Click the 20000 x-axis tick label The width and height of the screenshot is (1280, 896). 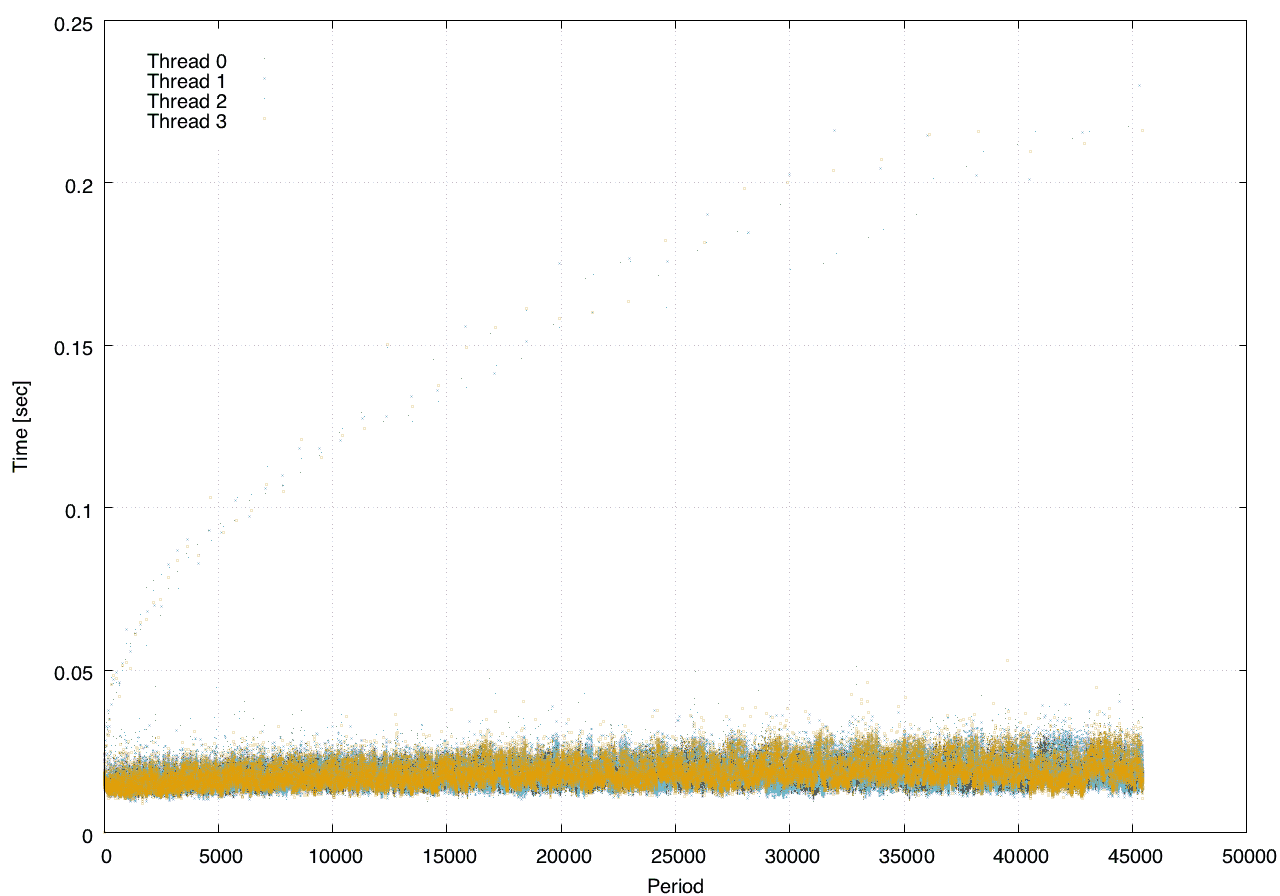coord(561,856)
